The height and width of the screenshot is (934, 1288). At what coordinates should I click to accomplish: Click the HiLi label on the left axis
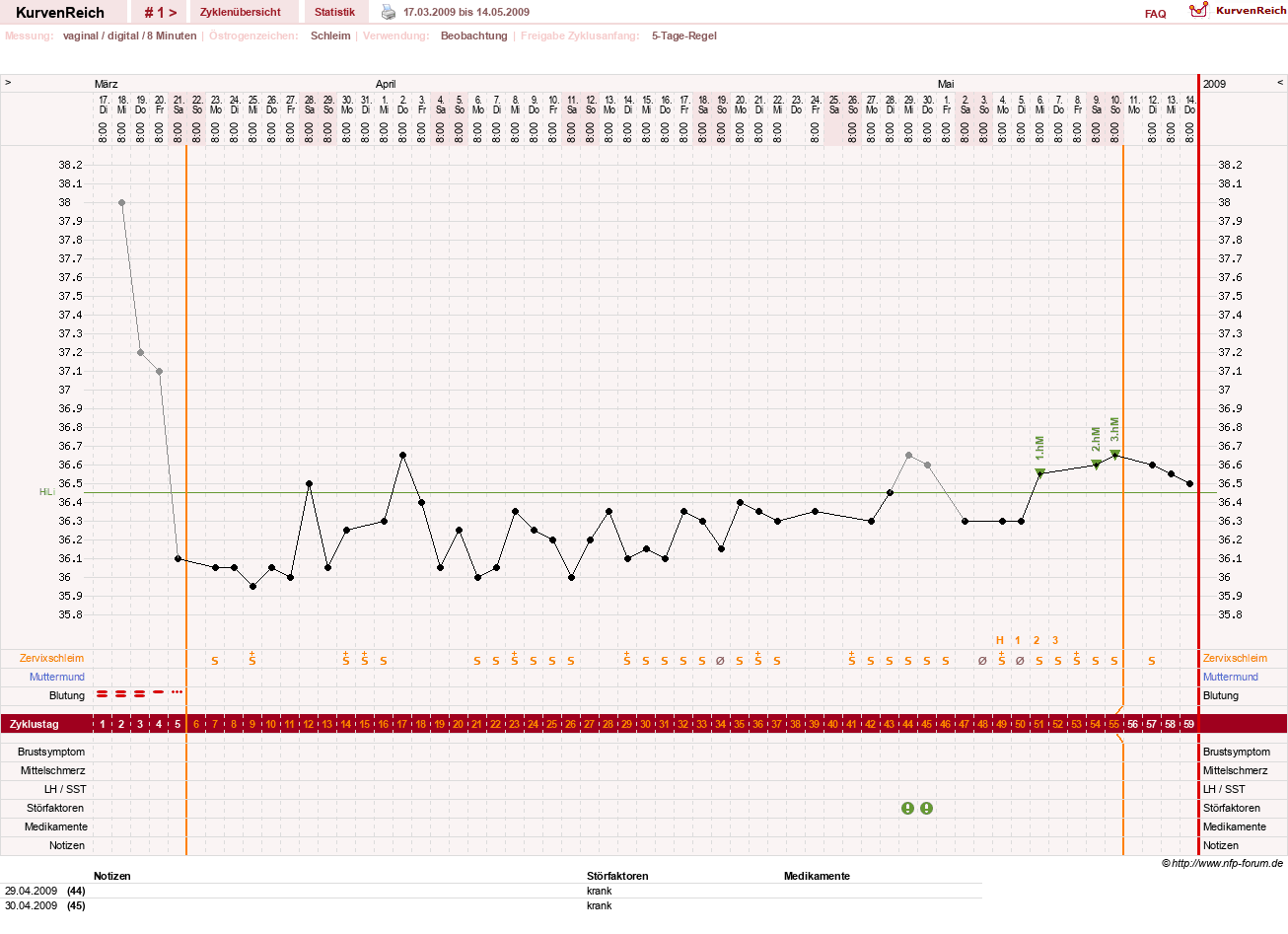coord(46,492)
